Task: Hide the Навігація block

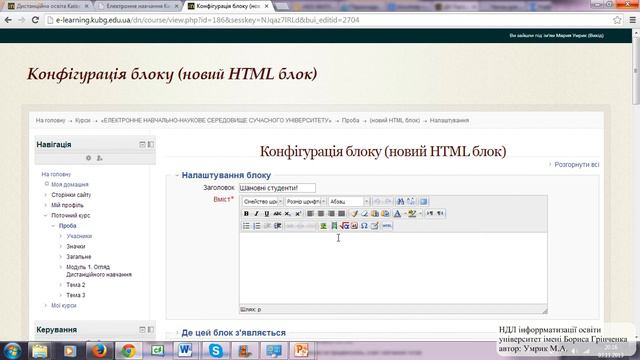Action: pyautogui.click(x=142, y=144)
